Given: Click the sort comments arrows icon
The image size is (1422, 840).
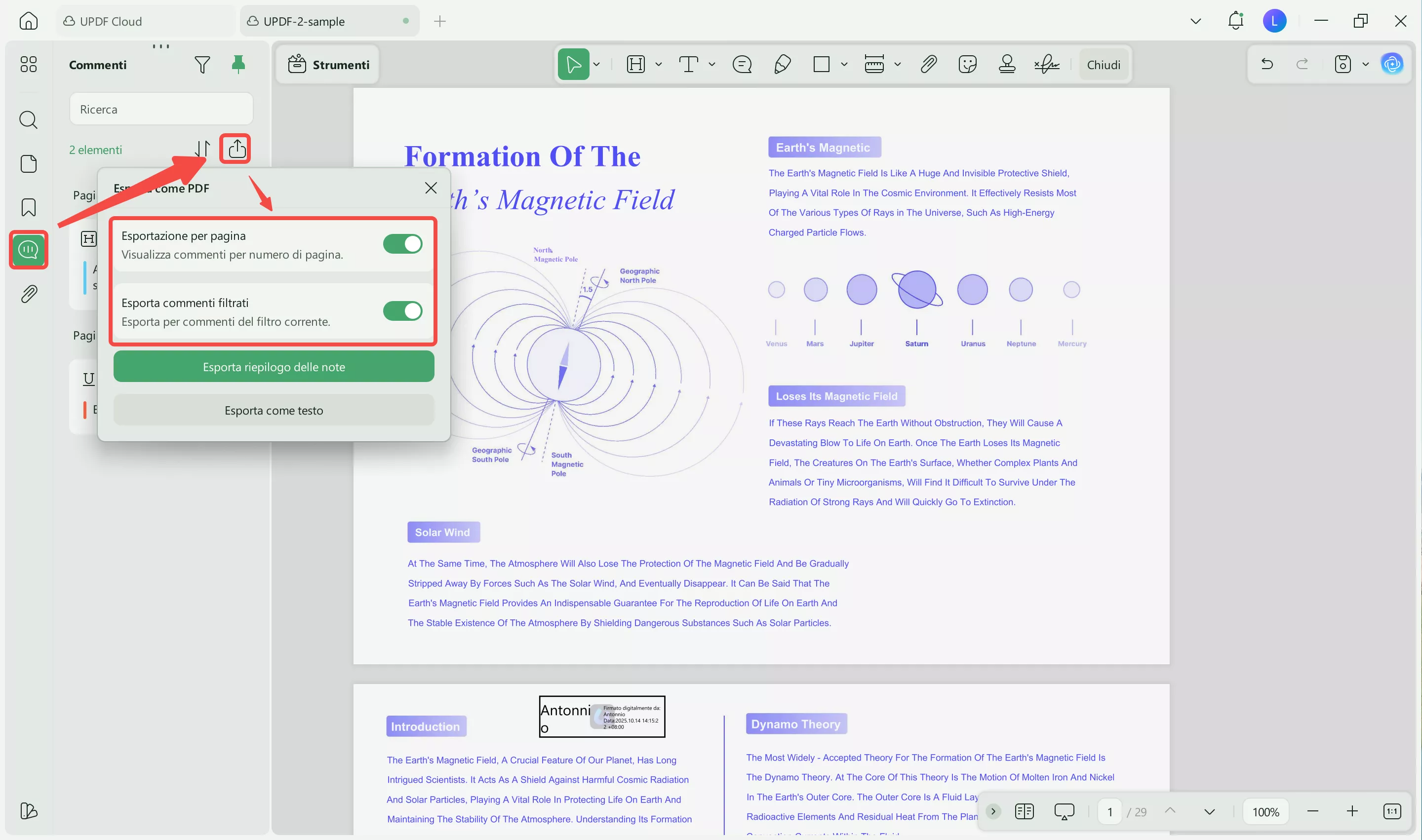Looking at the screenshot, I should tap(202, 148).
